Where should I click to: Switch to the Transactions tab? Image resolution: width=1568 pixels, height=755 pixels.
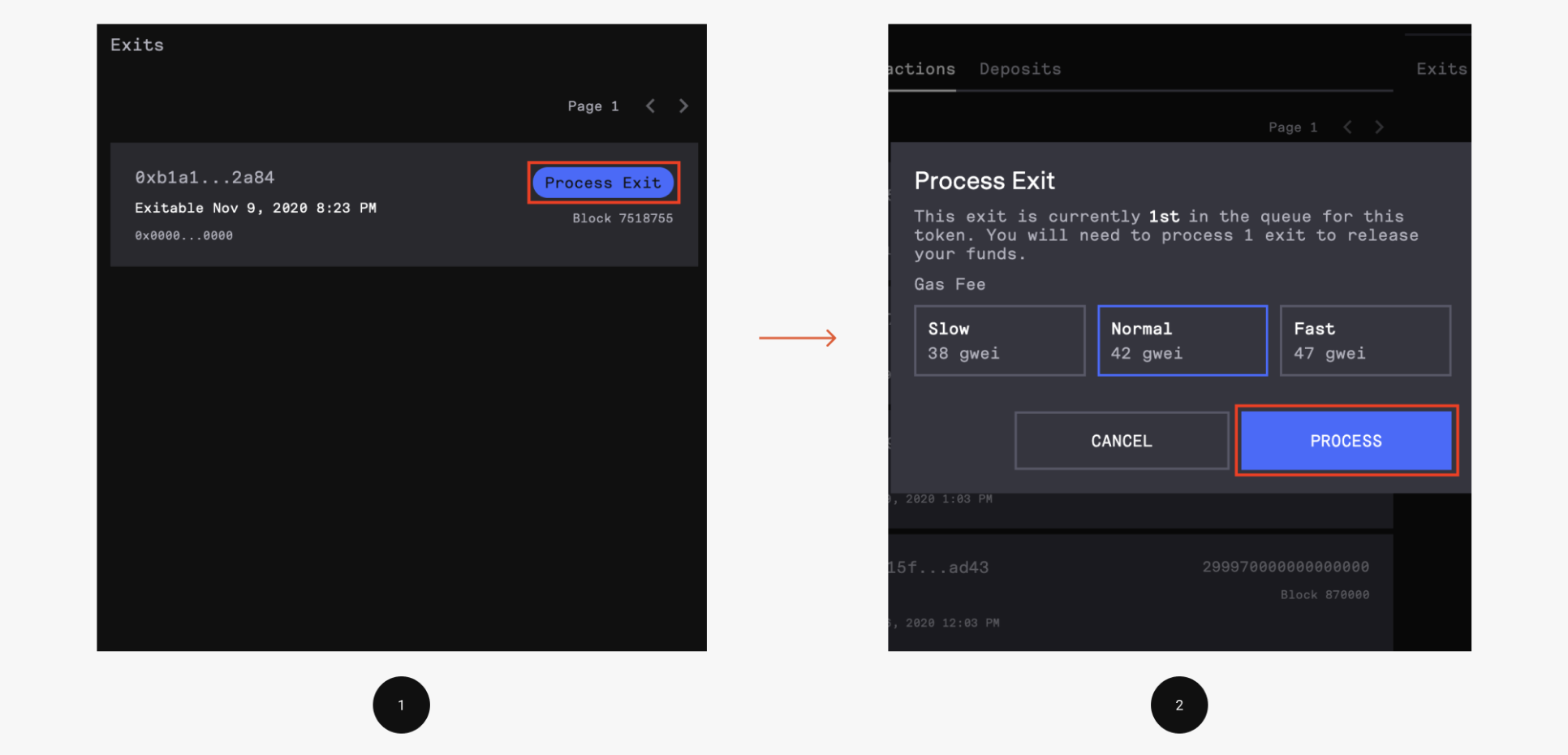[922, 69]
